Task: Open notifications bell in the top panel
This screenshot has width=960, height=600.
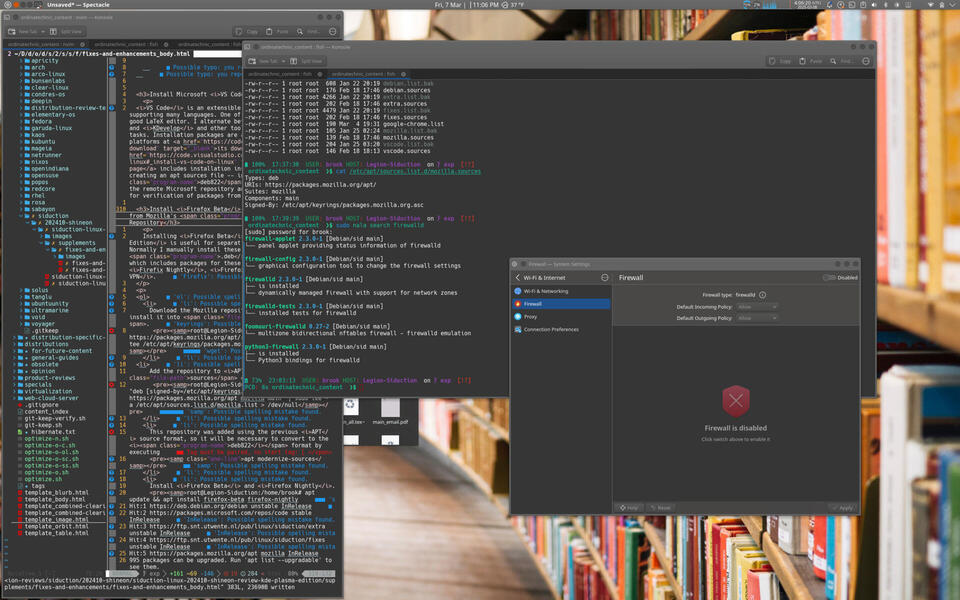Action: 829,4
